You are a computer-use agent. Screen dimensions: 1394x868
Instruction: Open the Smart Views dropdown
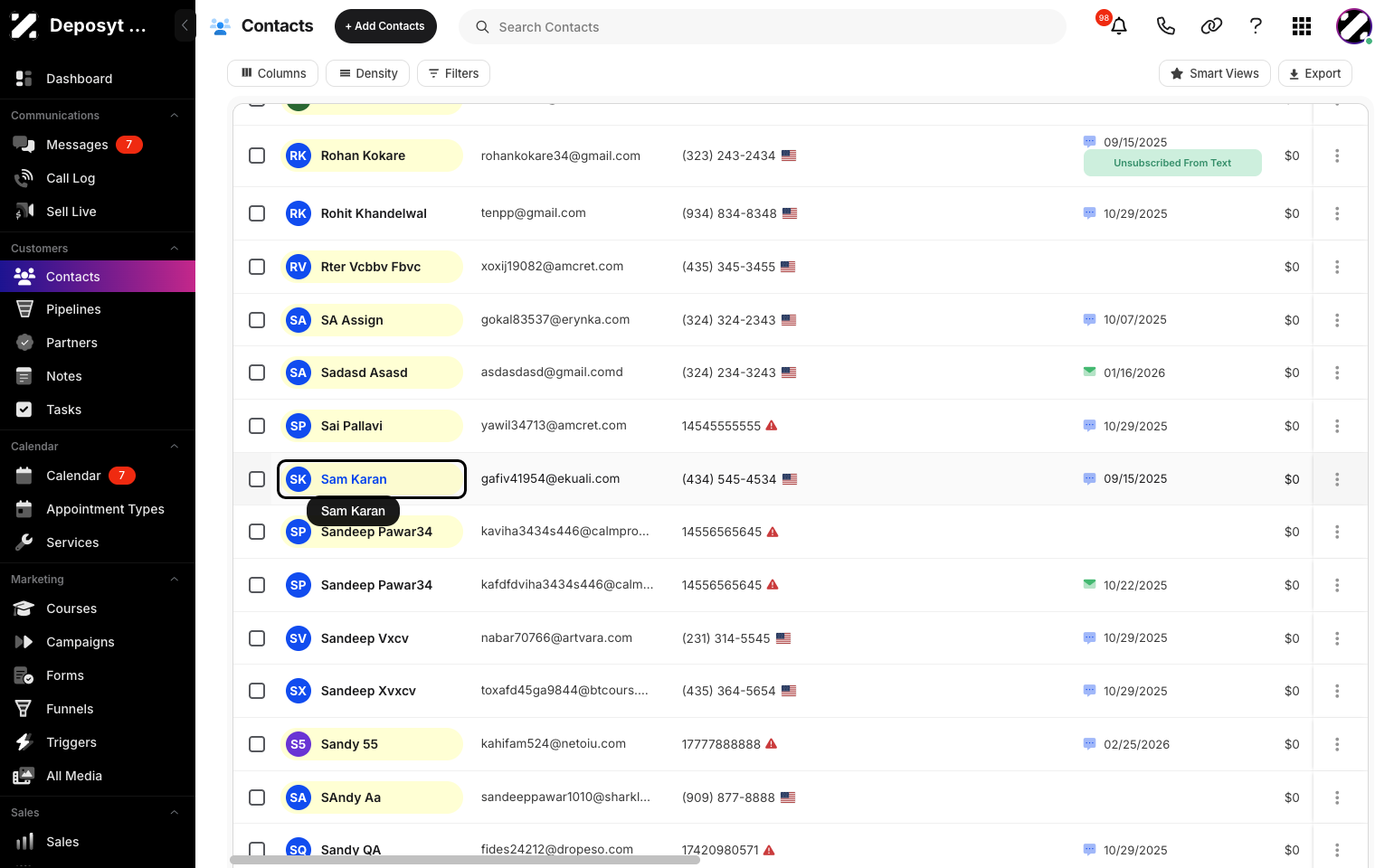pyautogui.click(x=1214, y=73)
